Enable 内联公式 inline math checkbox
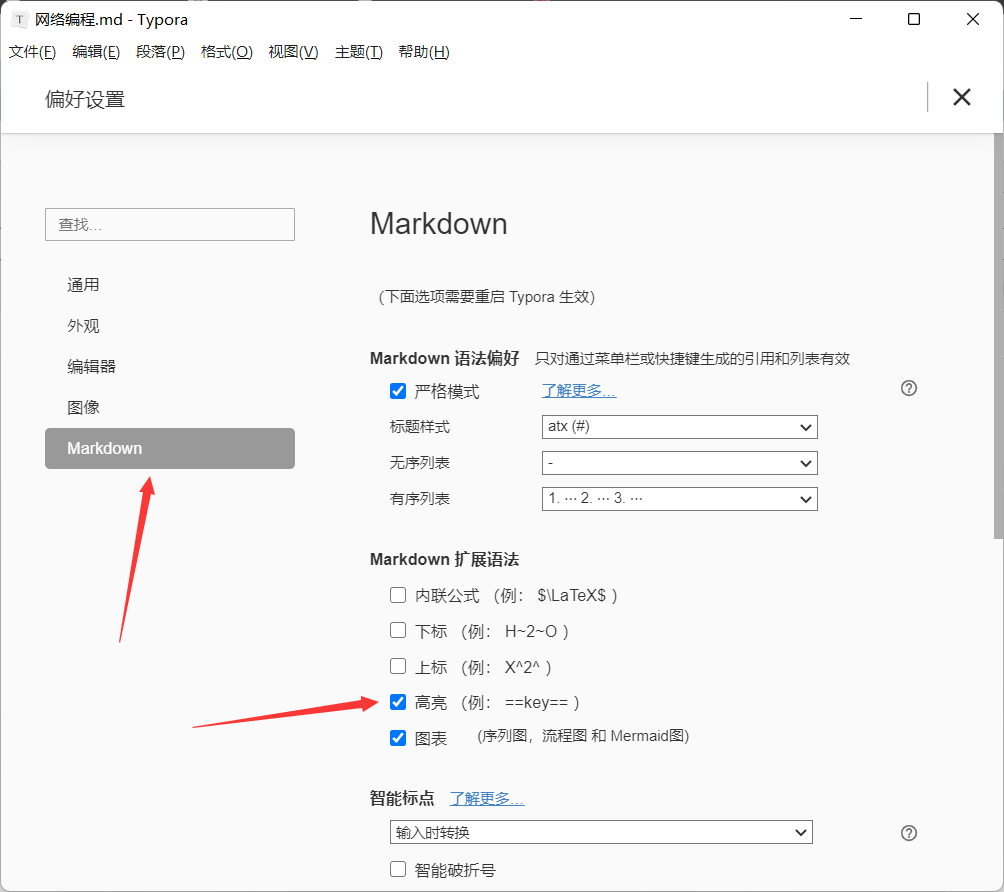The height and width of the screenshot is (892, 1004). point(398,595)
